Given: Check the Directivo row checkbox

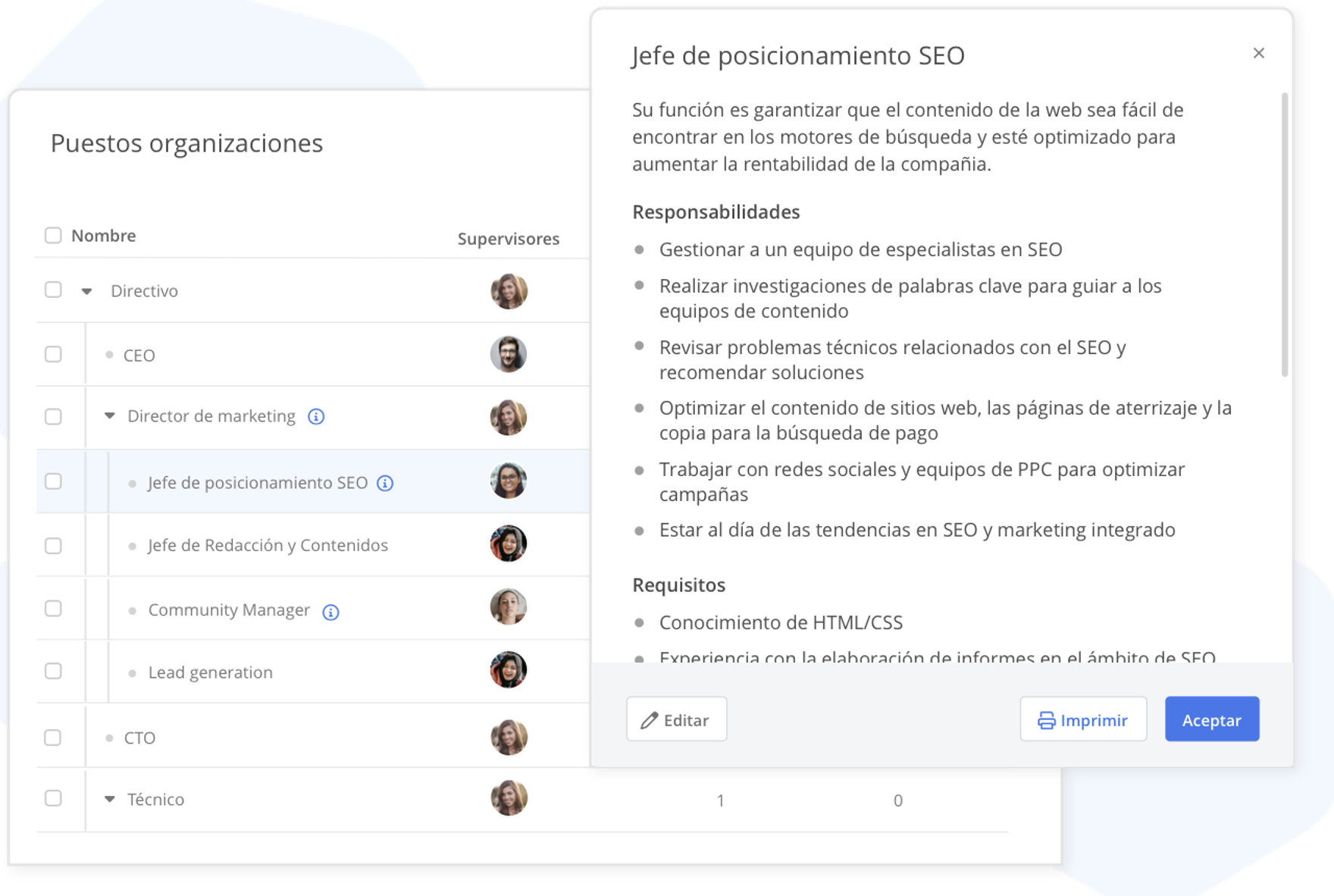Looking at the screenshot, I should [x=53, y=290].
